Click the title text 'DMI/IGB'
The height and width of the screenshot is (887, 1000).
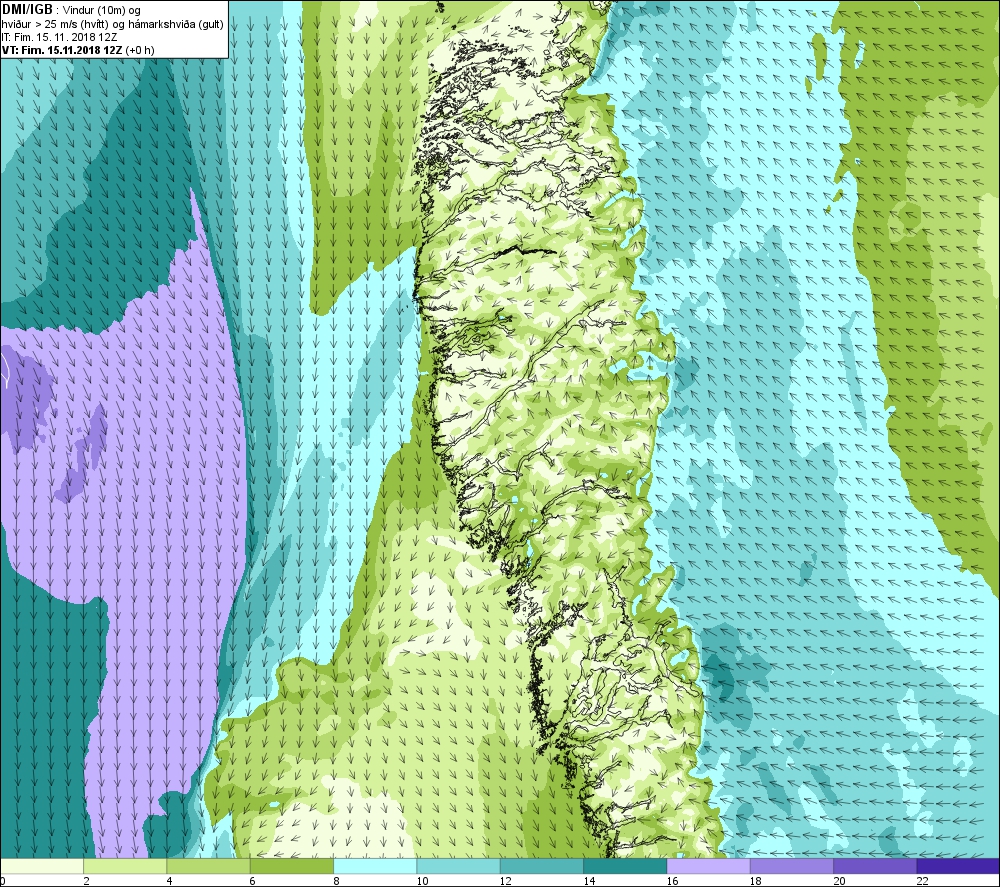pyautogui.click(x=27, y=10)
